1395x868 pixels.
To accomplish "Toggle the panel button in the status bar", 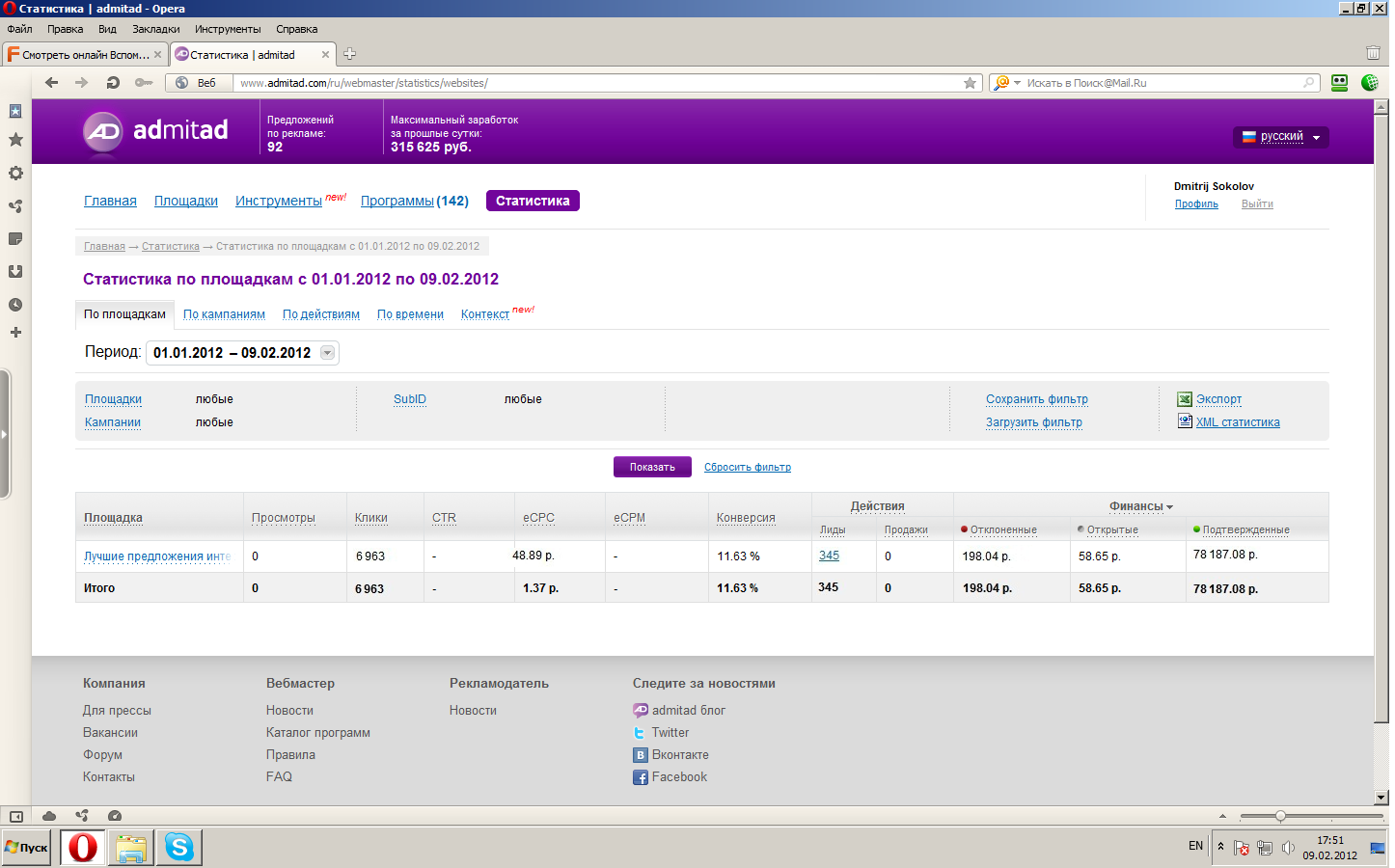I will click(16, 816).
